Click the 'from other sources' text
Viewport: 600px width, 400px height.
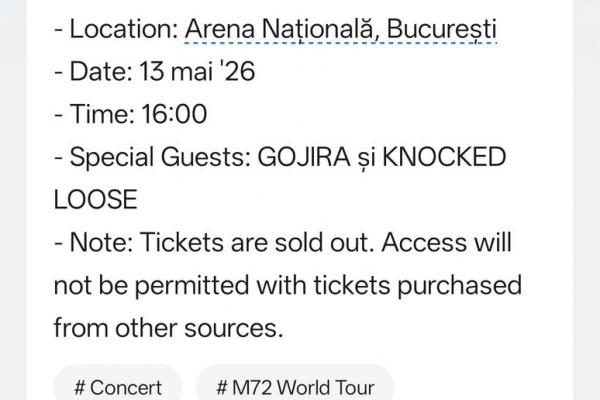pos(168,328)
